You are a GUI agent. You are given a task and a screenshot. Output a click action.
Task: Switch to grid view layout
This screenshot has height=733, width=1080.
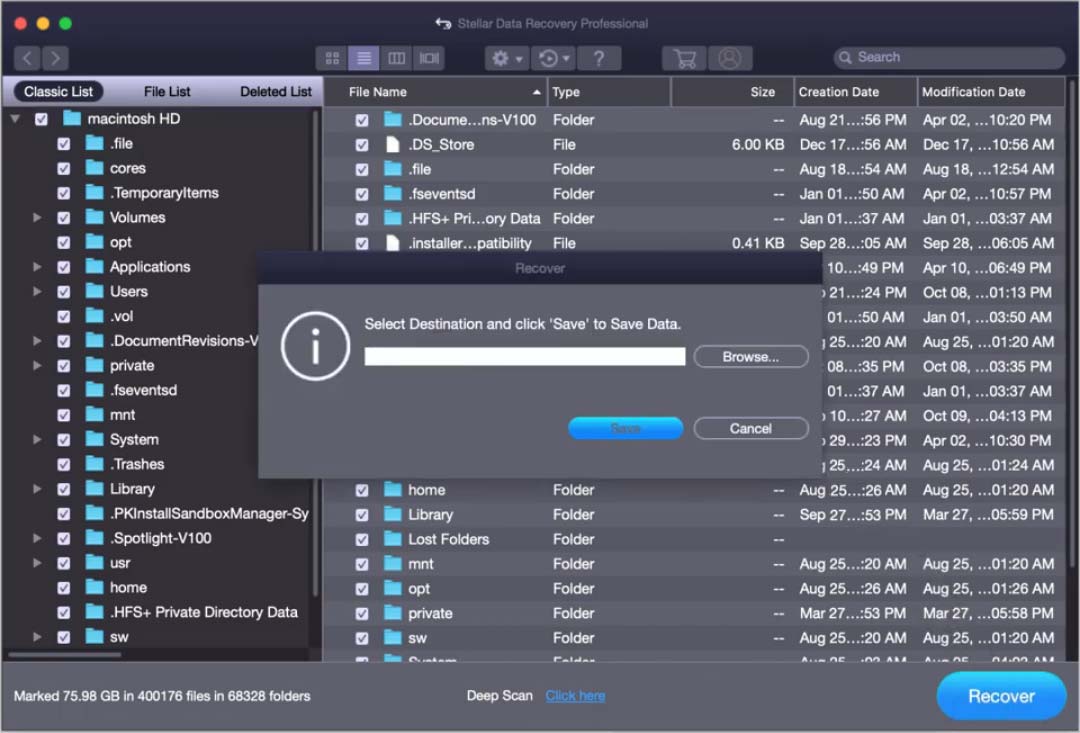333,58
